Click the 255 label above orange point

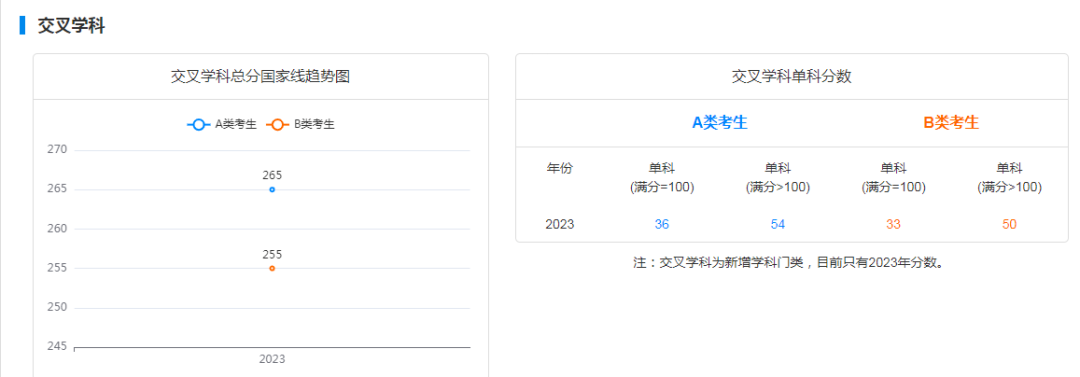point(272,254)
